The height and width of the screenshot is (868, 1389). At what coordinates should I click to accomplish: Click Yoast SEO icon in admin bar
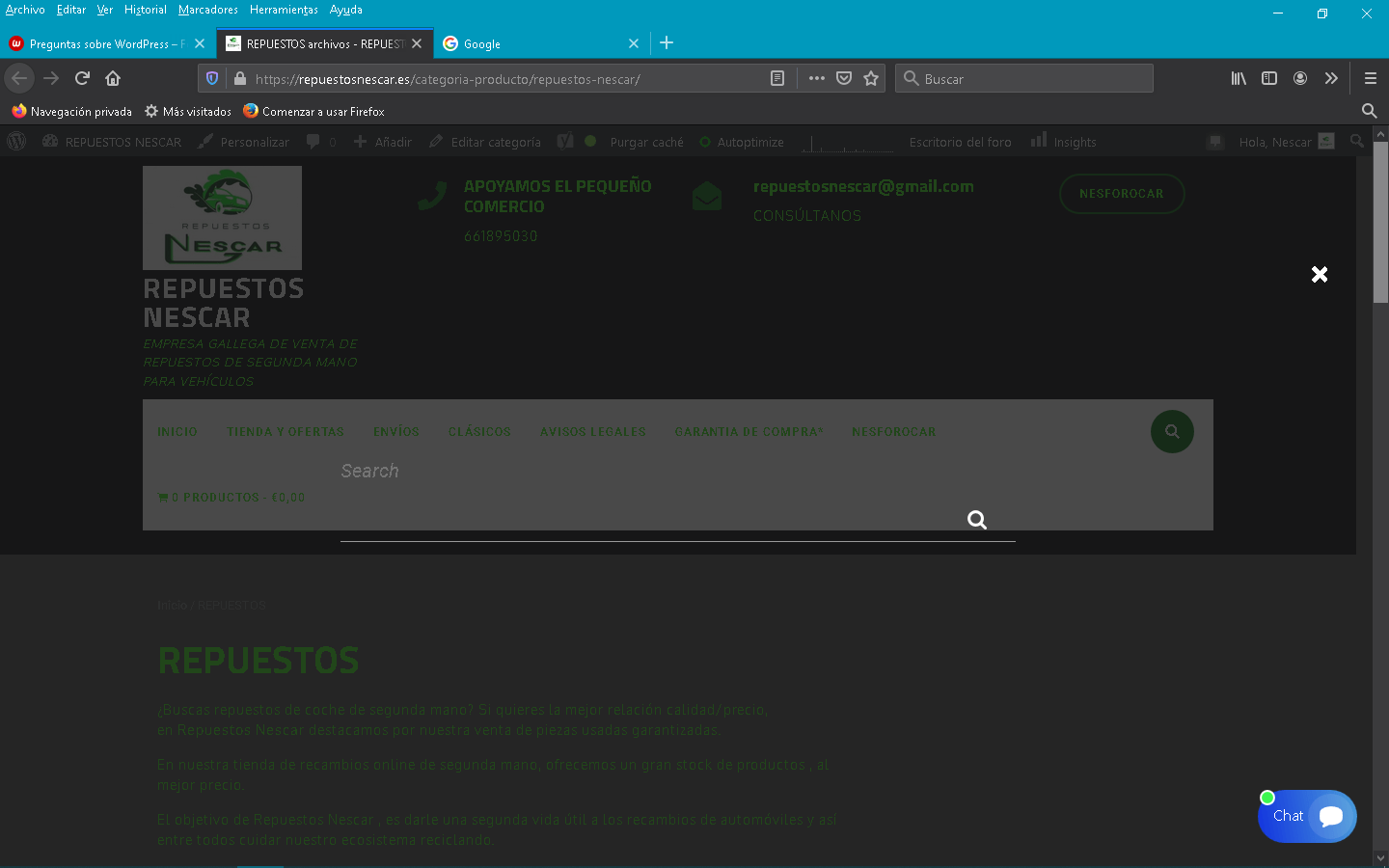coord(565,142)
